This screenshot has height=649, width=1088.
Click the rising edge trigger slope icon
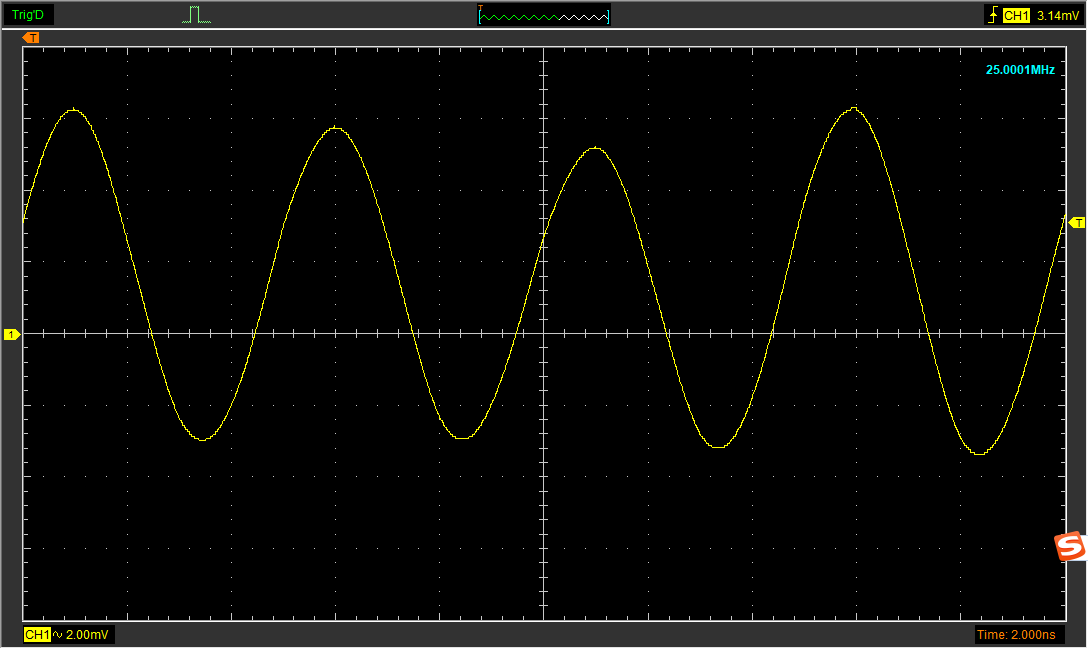coord(994,15)
